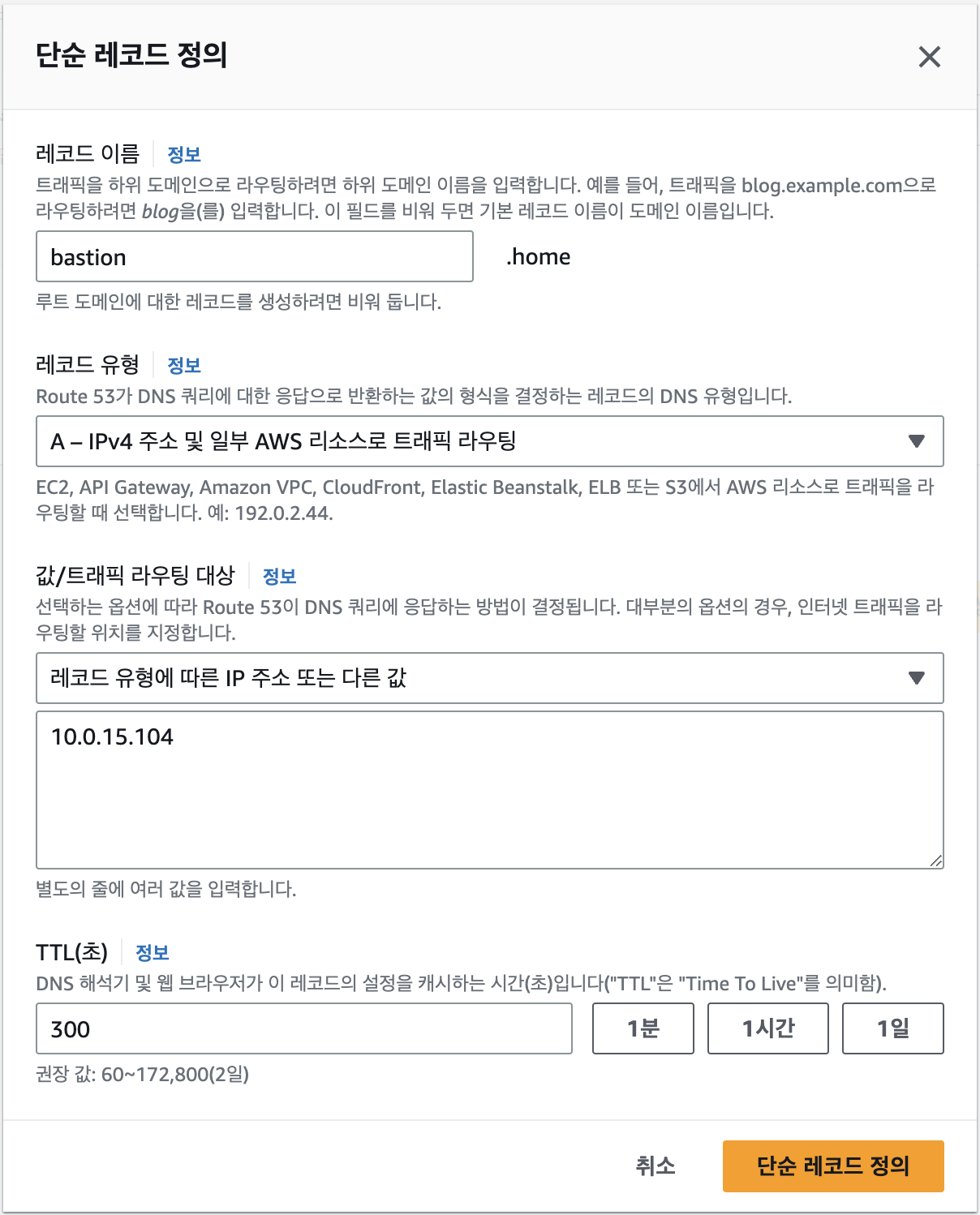Close the 단순 레코드 정의 dialog

[929, 57]
